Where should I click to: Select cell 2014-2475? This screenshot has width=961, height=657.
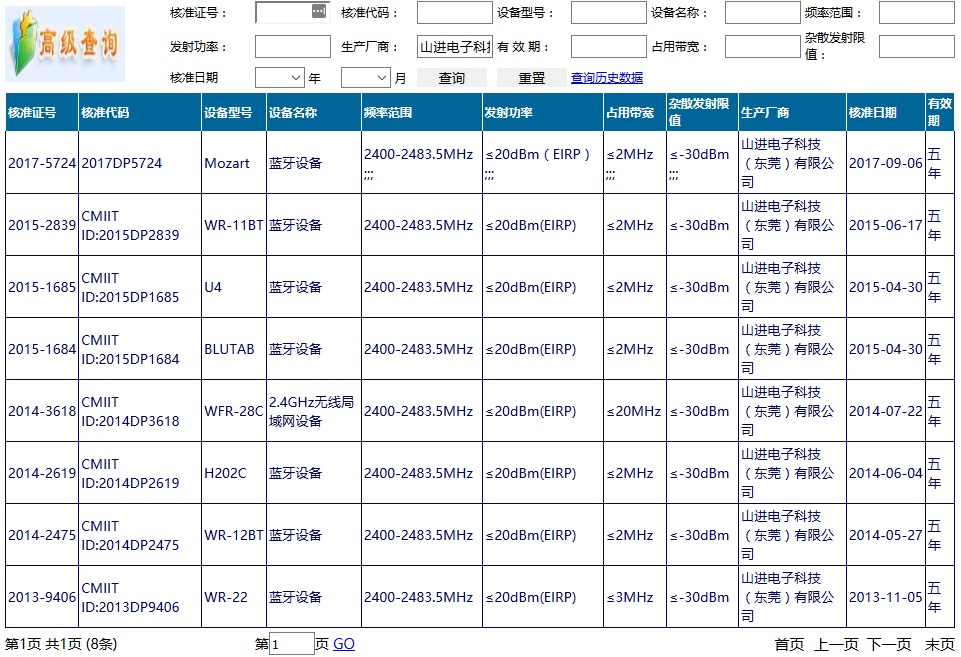pos(42,535)
